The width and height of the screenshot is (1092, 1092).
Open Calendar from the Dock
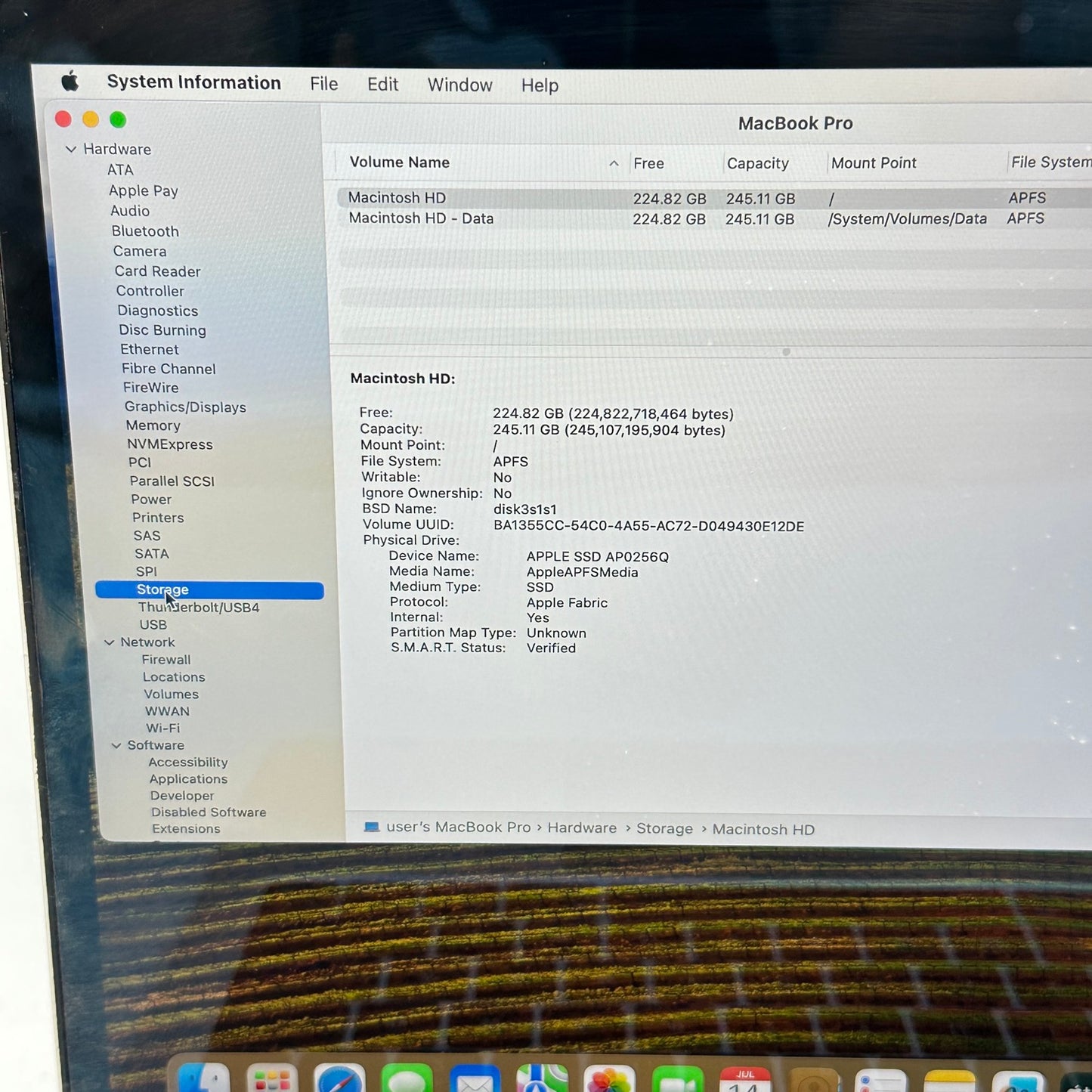(x=745, y=1081)
